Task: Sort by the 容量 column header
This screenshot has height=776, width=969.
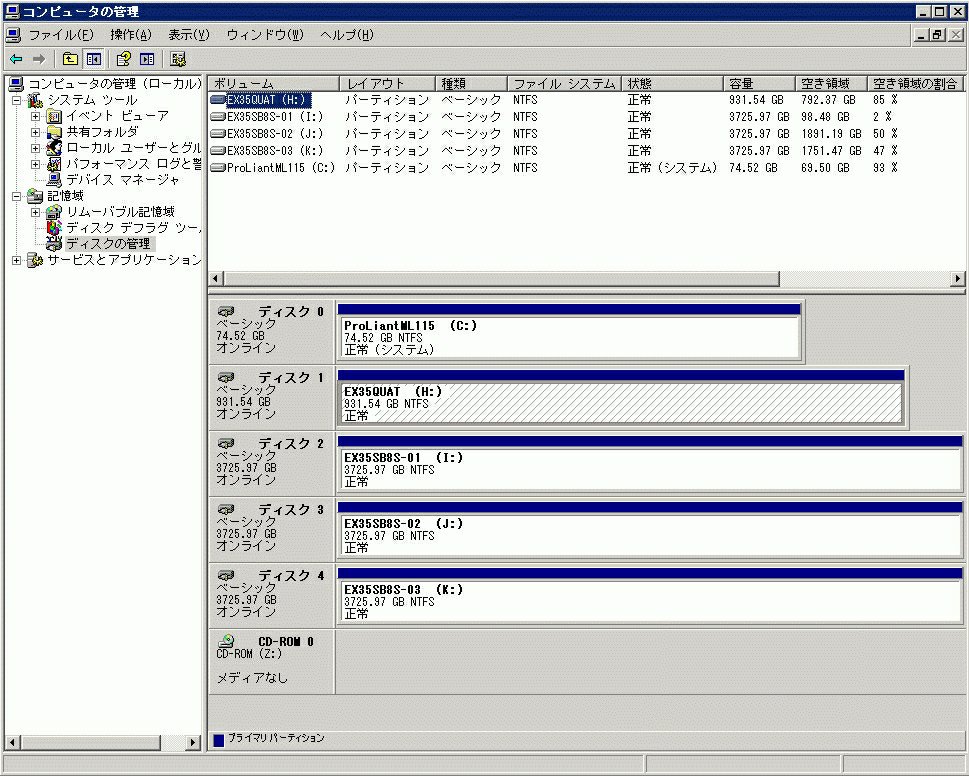Action: [759, 83]
